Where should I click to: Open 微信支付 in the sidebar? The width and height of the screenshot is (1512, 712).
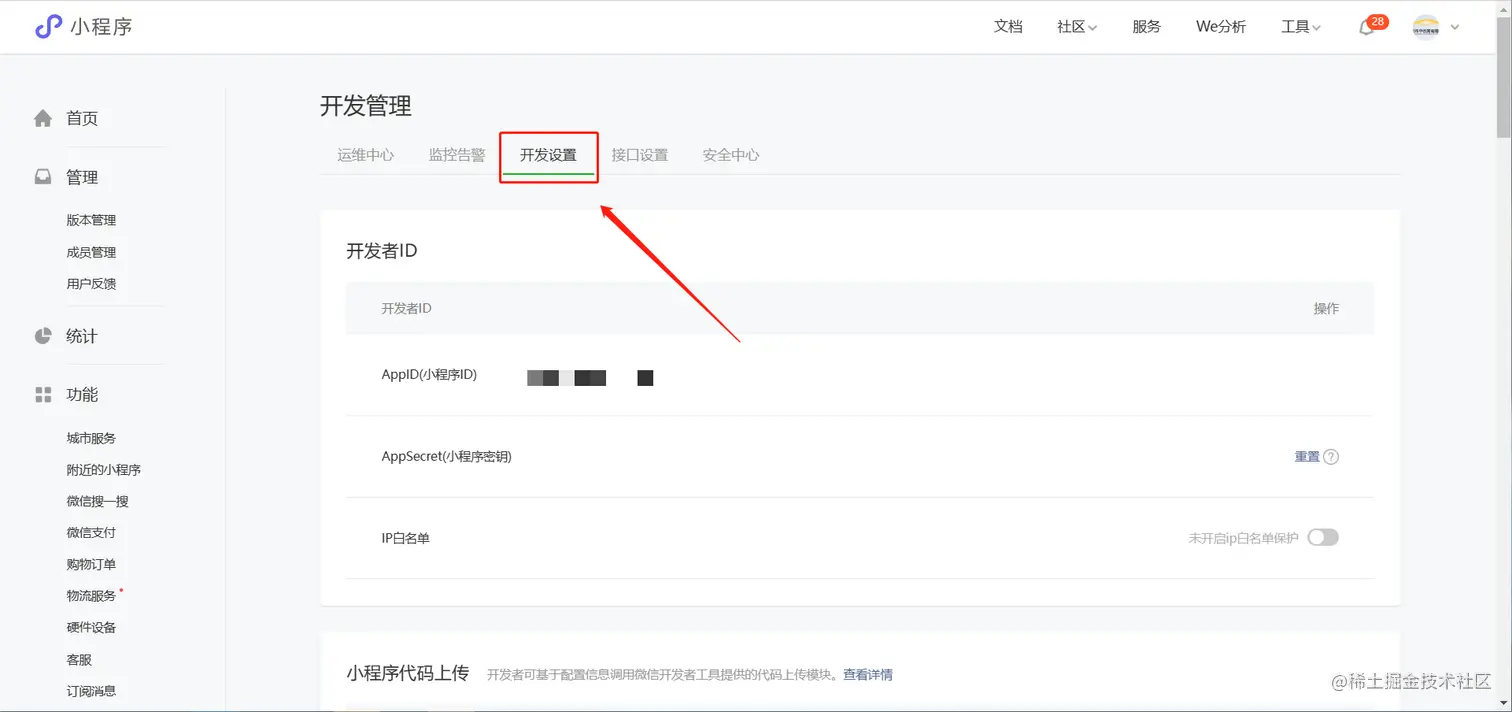pyautogui.click(x=91, y=533)
